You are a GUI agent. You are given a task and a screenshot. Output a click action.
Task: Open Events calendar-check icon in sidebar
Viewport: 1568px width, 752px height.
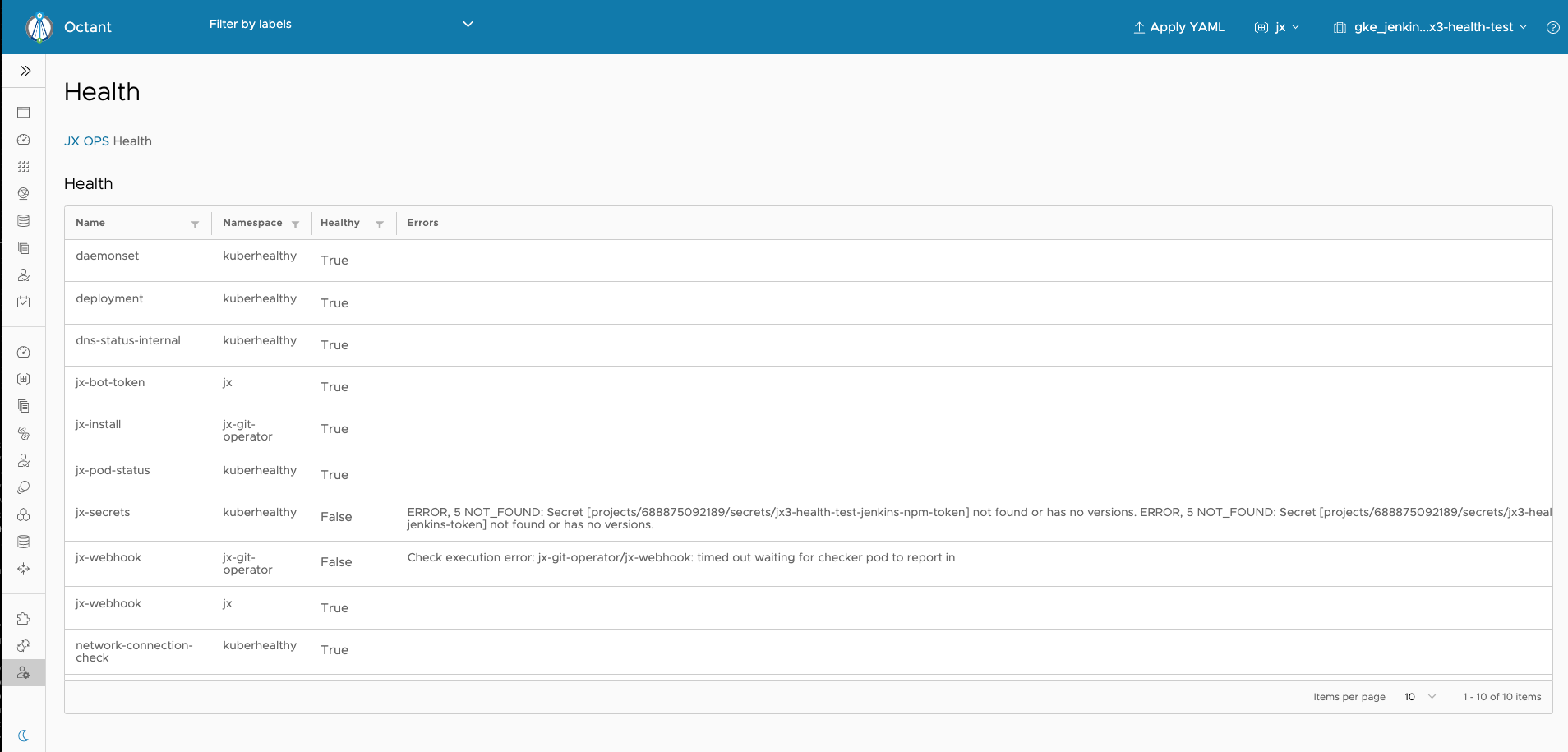[23, 302]
